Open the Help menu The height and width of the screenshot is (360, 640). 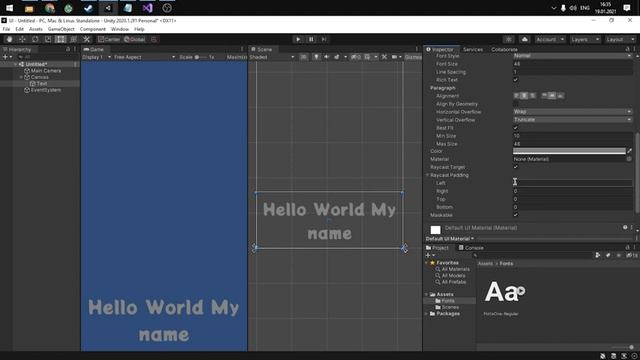point(139,29)
